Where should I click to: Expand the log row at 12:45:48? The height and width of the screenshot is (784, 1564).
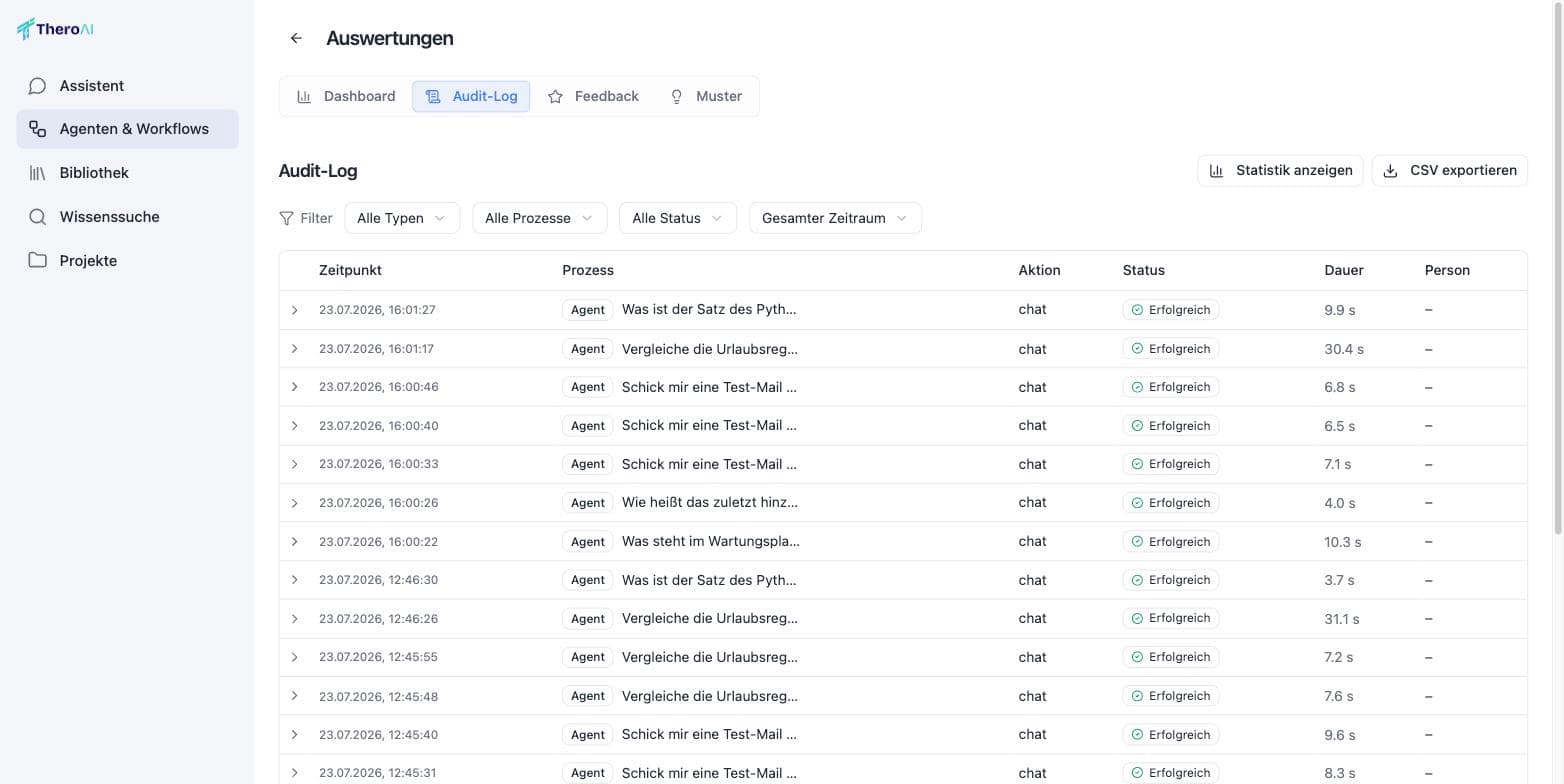(295, 696)
